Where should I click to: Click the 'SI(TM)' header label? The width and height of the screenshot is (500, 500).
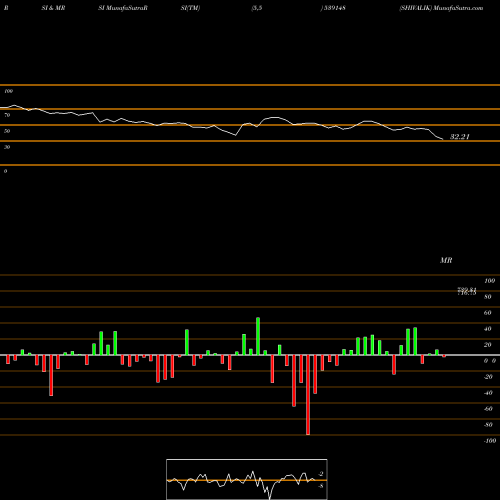(x=190, y=8)
